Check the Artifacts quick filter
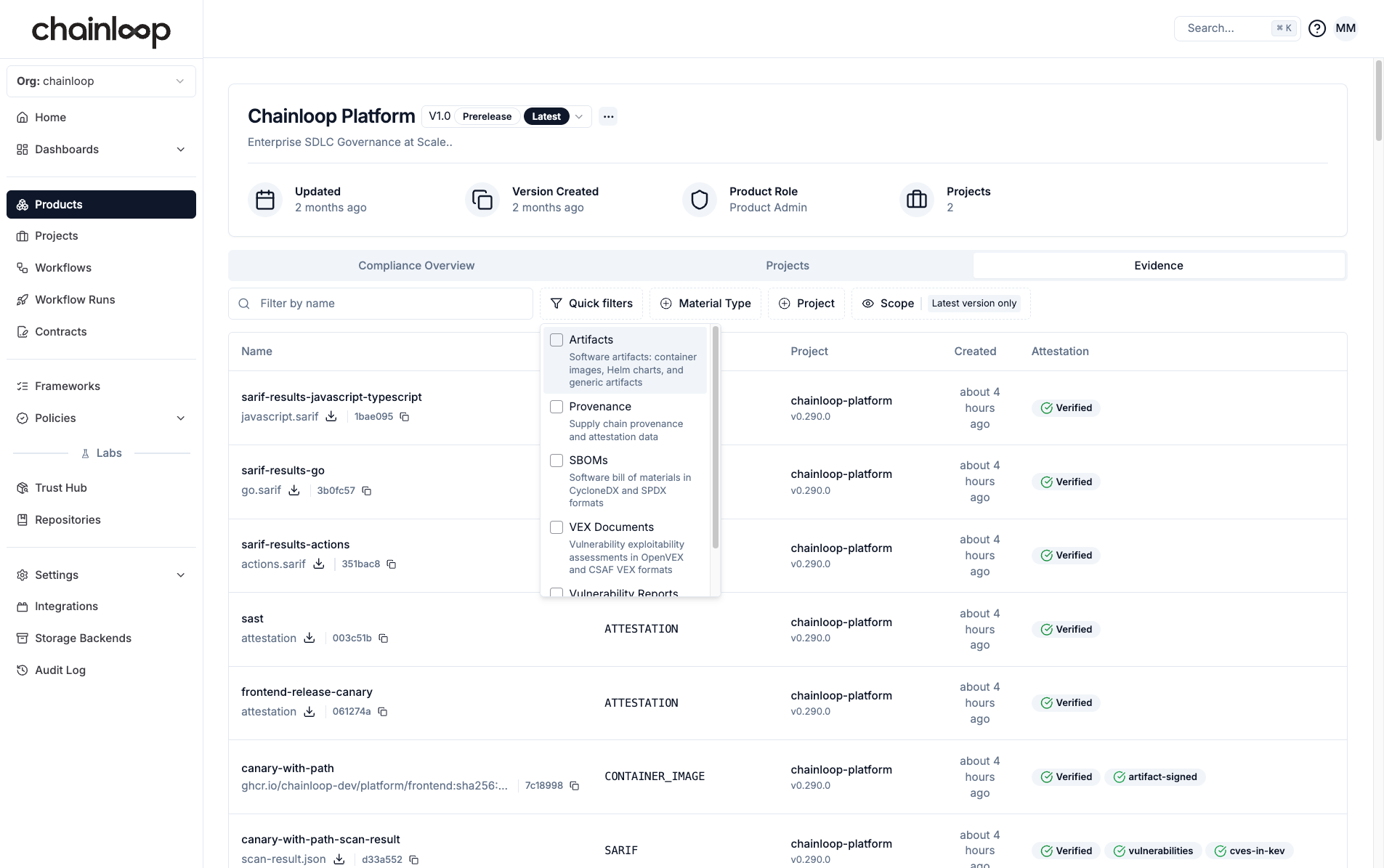This screenshot has width=1384, height=868. (x=557, y=340)
